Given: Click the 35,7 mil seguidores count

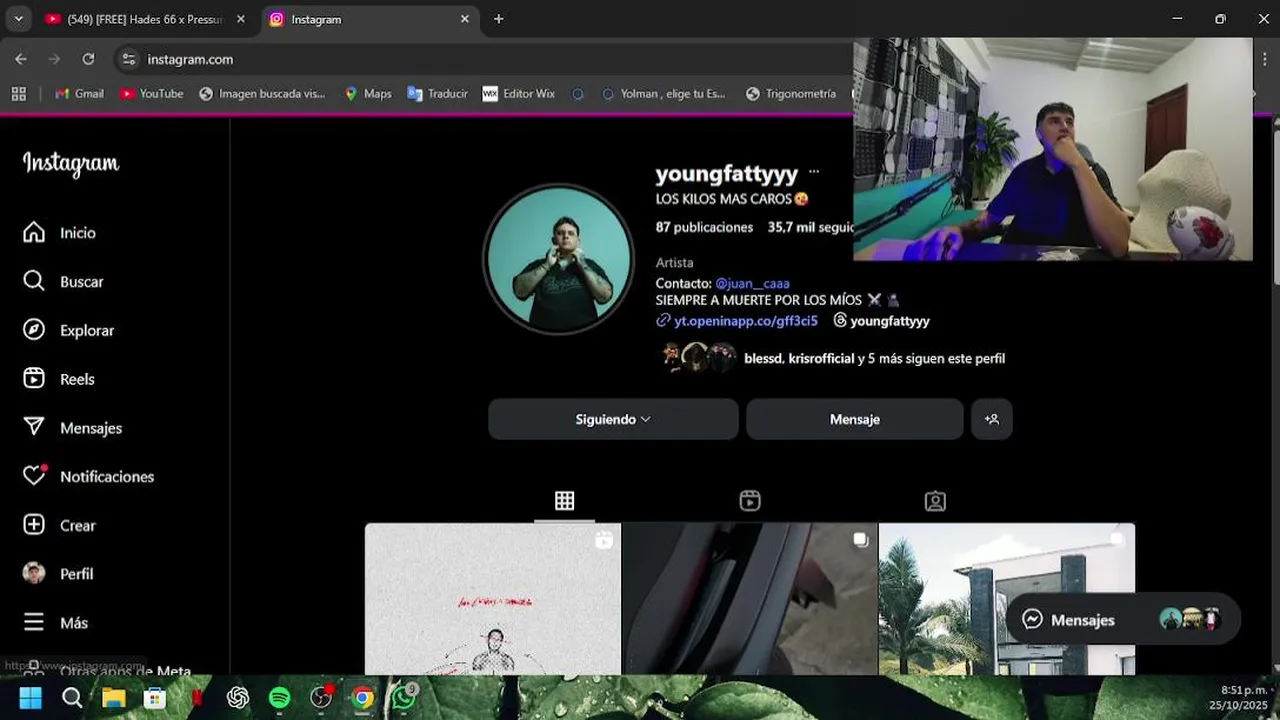Looking at the screenshot, I should click(810, 227).
